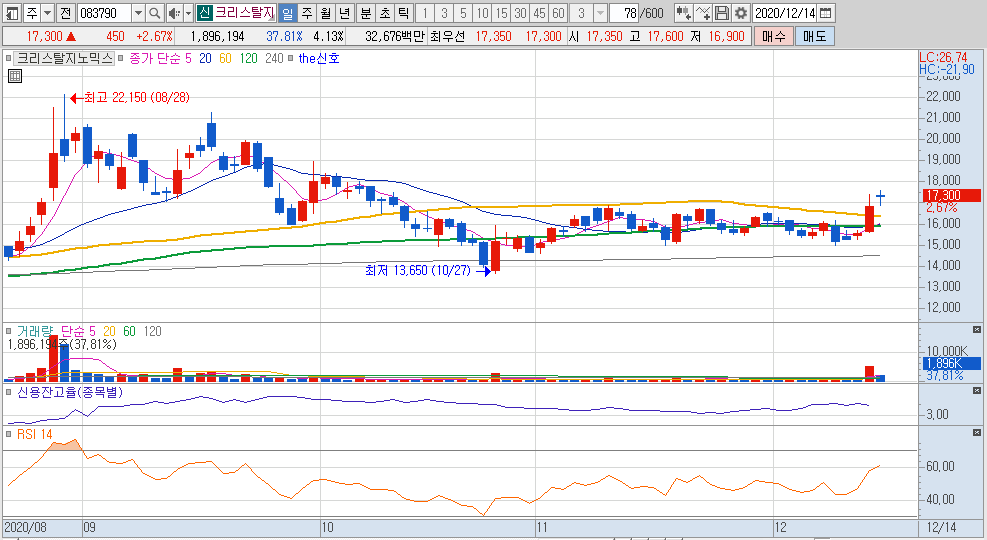
Task: Choose interval 45 button
Action: pyautogui.click(x=539, y=13)
